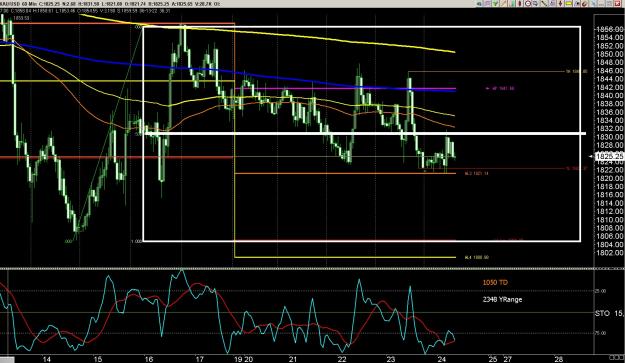The image size is (625, 363).
Task: Click the 1830.00 price axis label
Action: (609, 137)
